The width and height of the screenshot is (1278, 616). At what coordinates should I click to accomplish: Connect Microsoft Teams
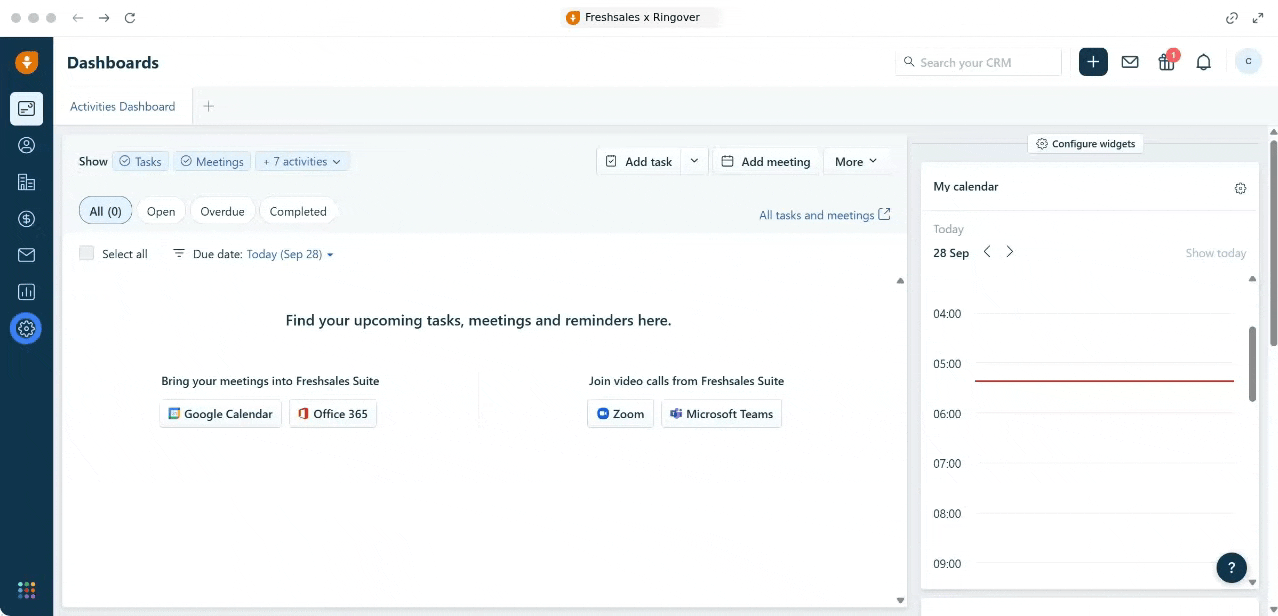(721, 414)
